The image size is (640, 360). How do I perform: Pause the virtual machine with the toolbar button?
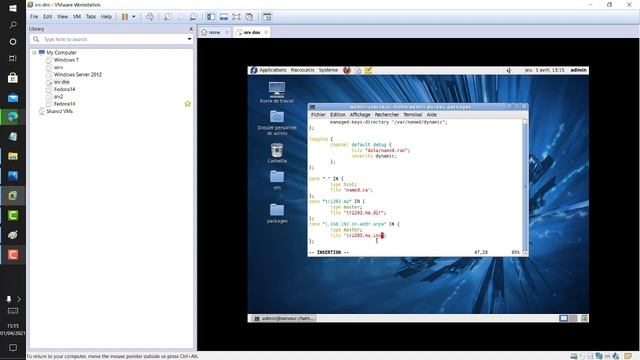tap(125, 17)
